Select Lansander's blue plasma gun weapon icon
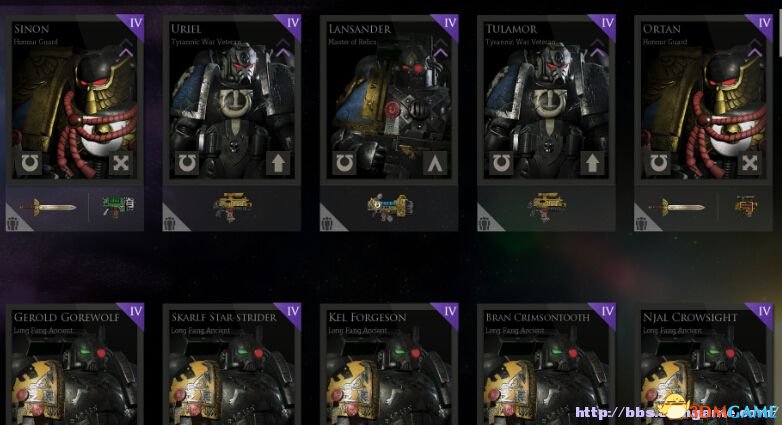Screen dimensions: 782x425 (390, 207)
